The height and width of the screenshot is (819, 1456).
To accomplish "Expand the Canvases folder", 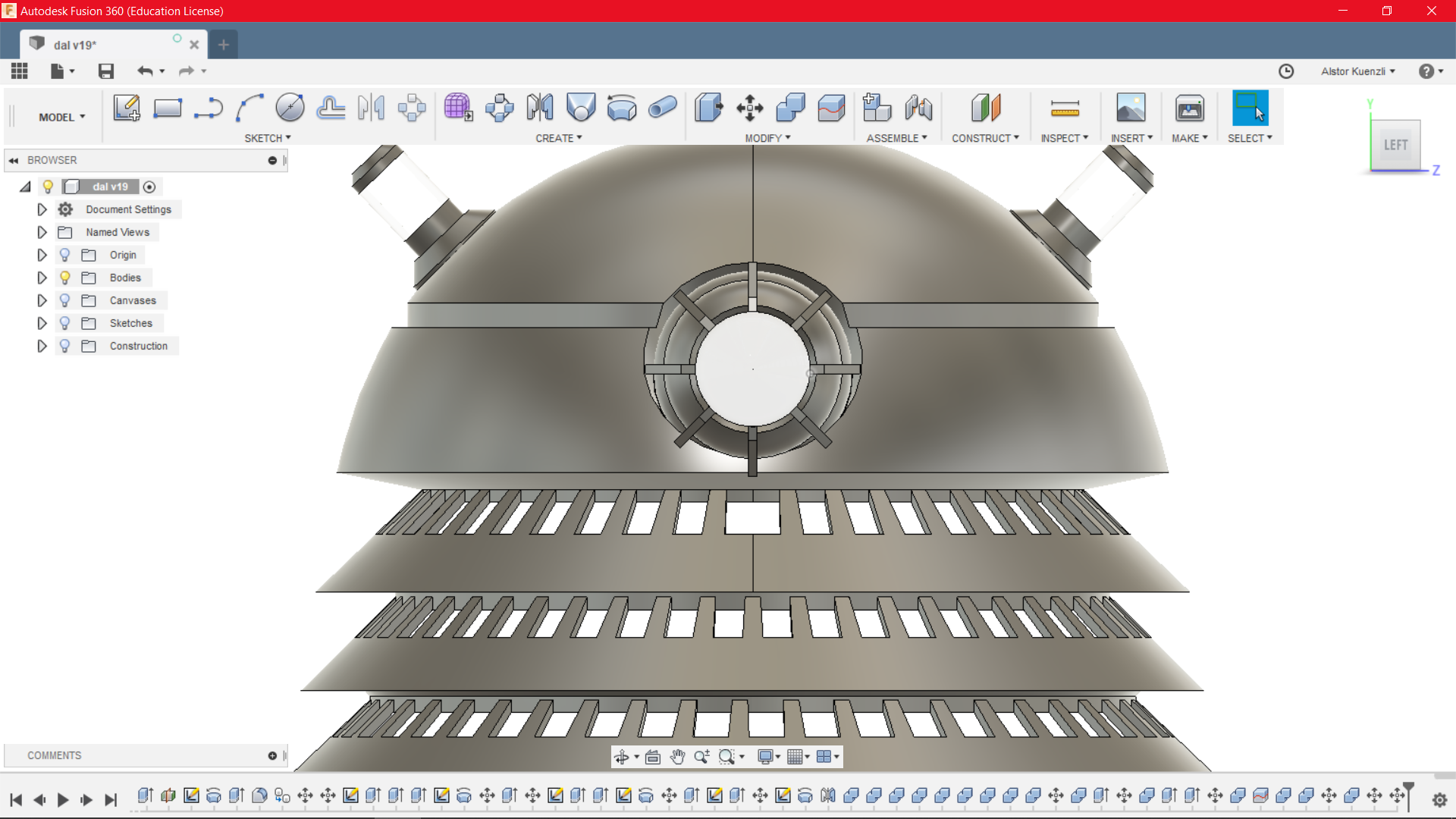I will pos(42,300).
